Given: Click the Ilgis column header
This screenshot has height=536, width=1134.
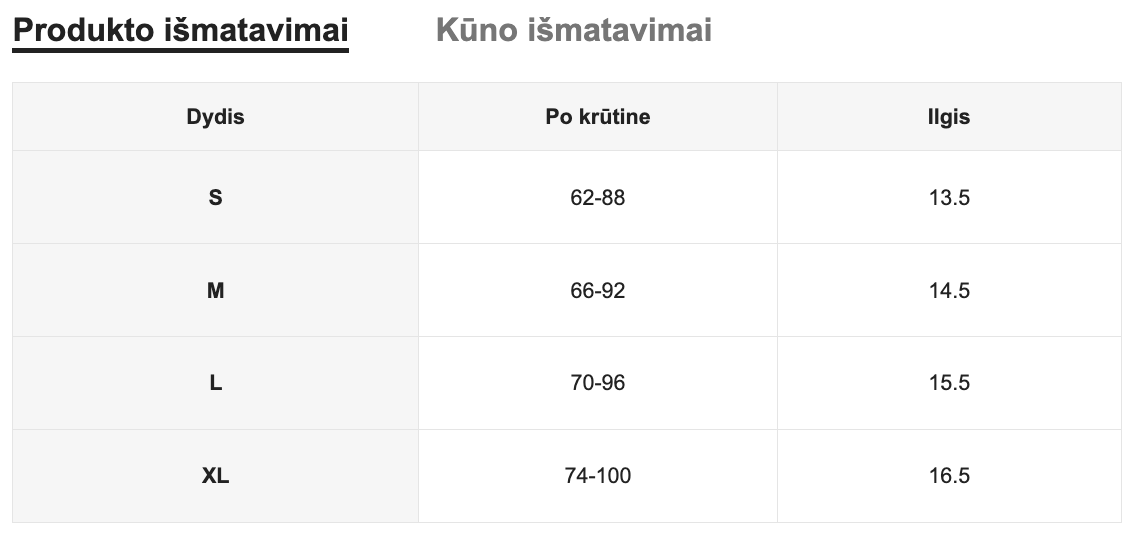Looking at the screenshot, I should (x=948, y=117).
